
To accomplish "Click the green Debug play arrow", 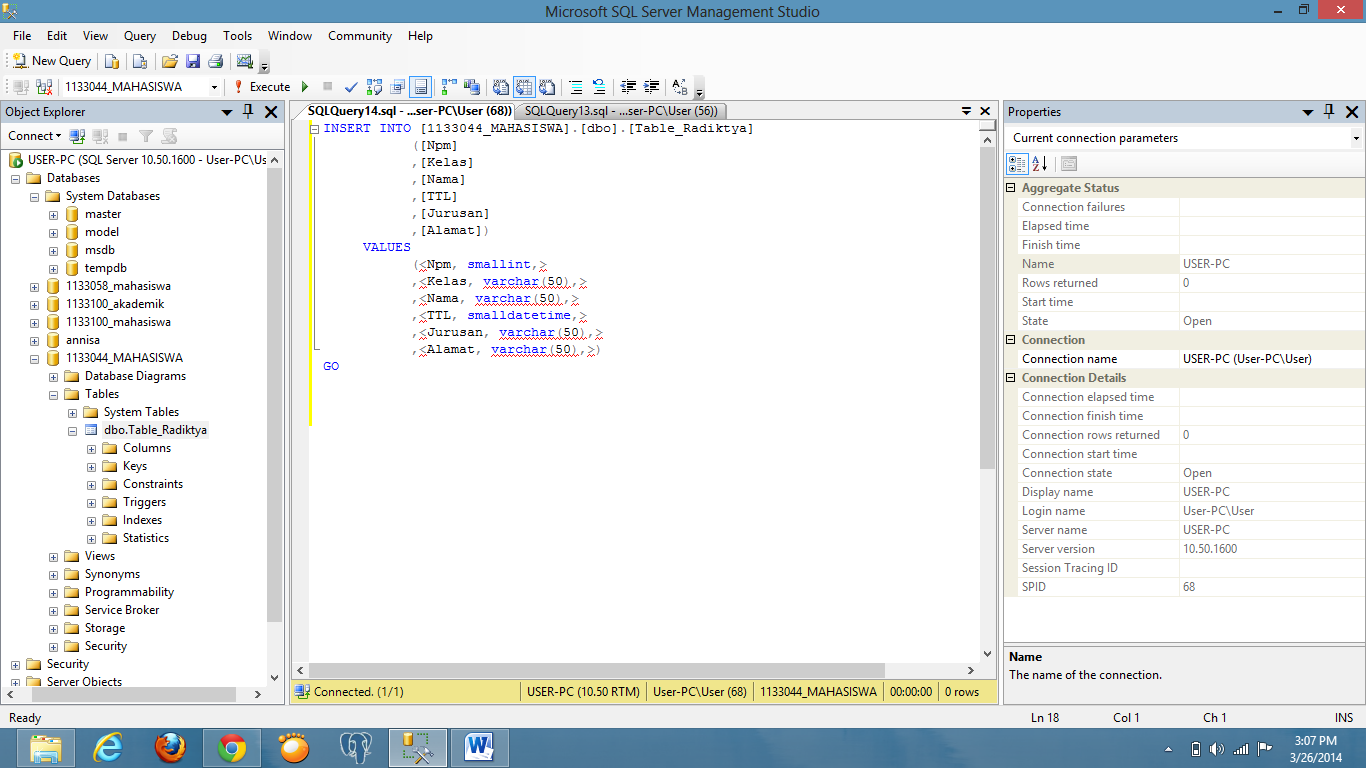I will 305,87.
